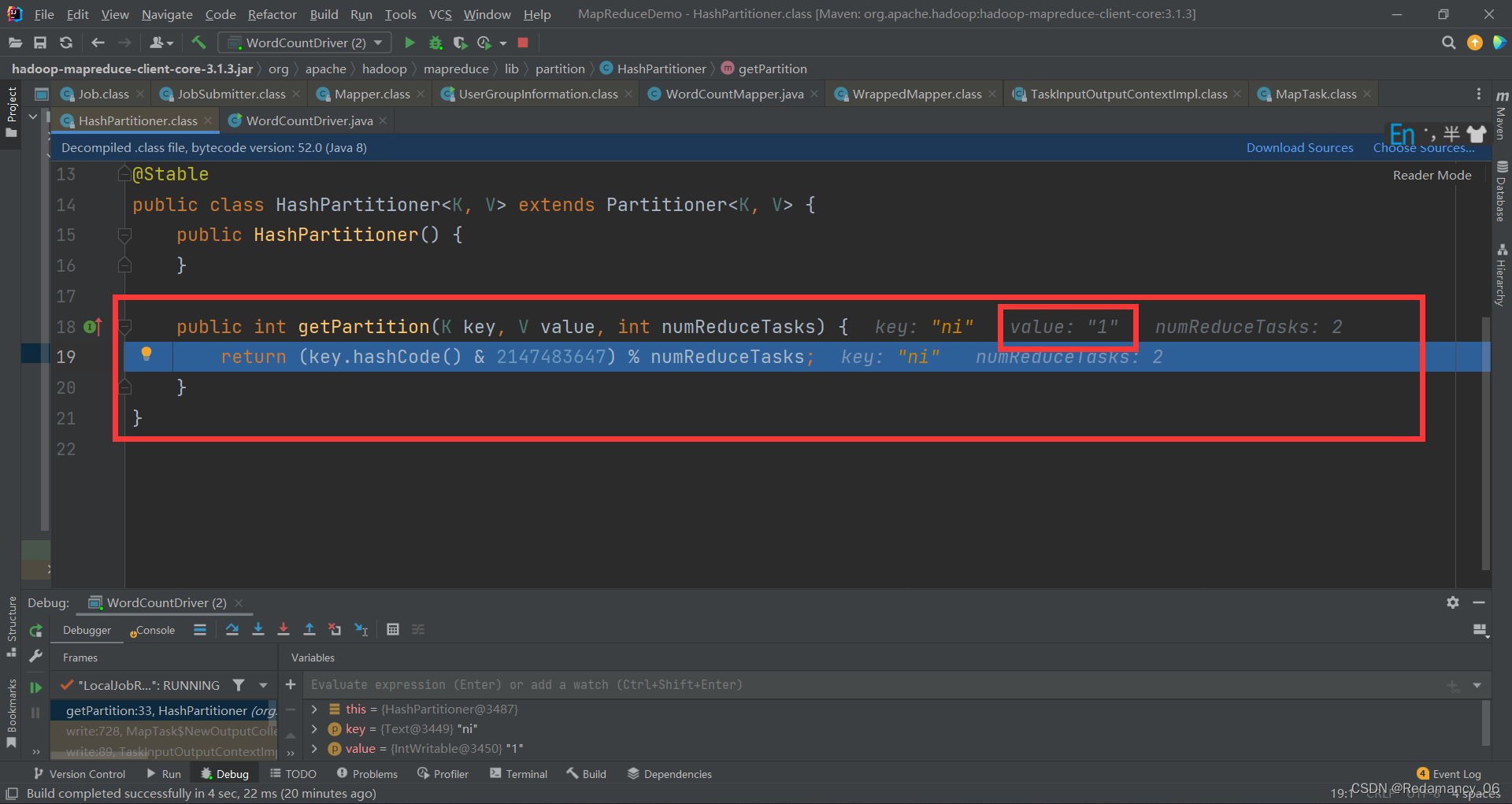Click the Run to Cursor debug icon
The width and height of the screenshot is (1512, 804).
click(x=361, y=629)
